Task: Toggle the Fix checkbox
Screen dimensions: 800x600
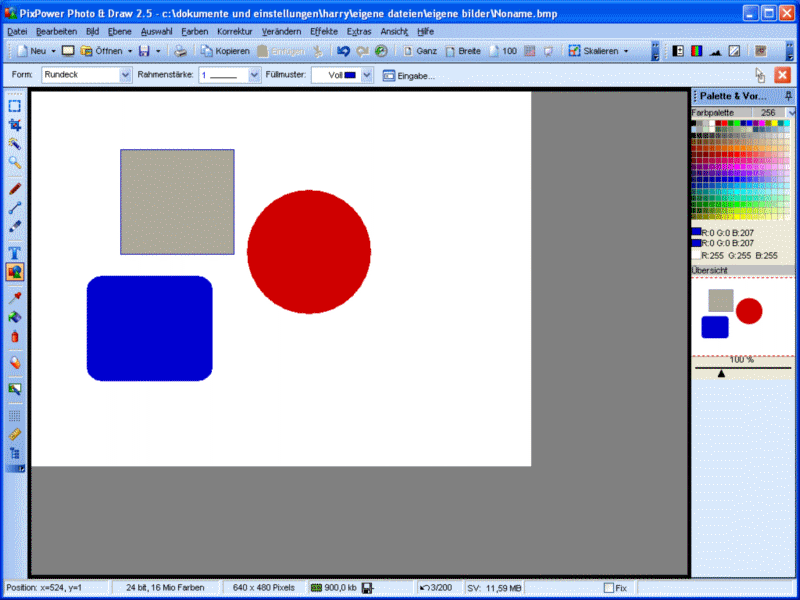Action: click(608, 588)
